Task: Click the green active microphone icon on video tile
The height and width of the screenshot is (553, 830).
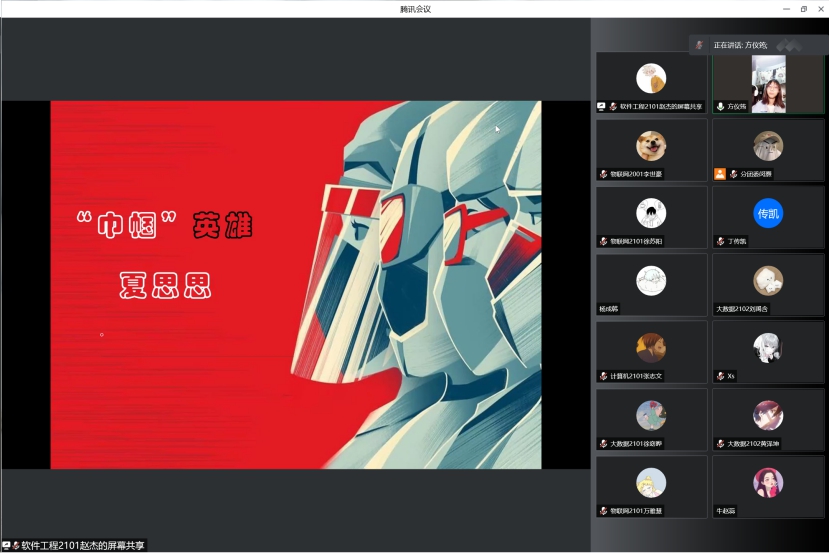Action: pos(720,106)
